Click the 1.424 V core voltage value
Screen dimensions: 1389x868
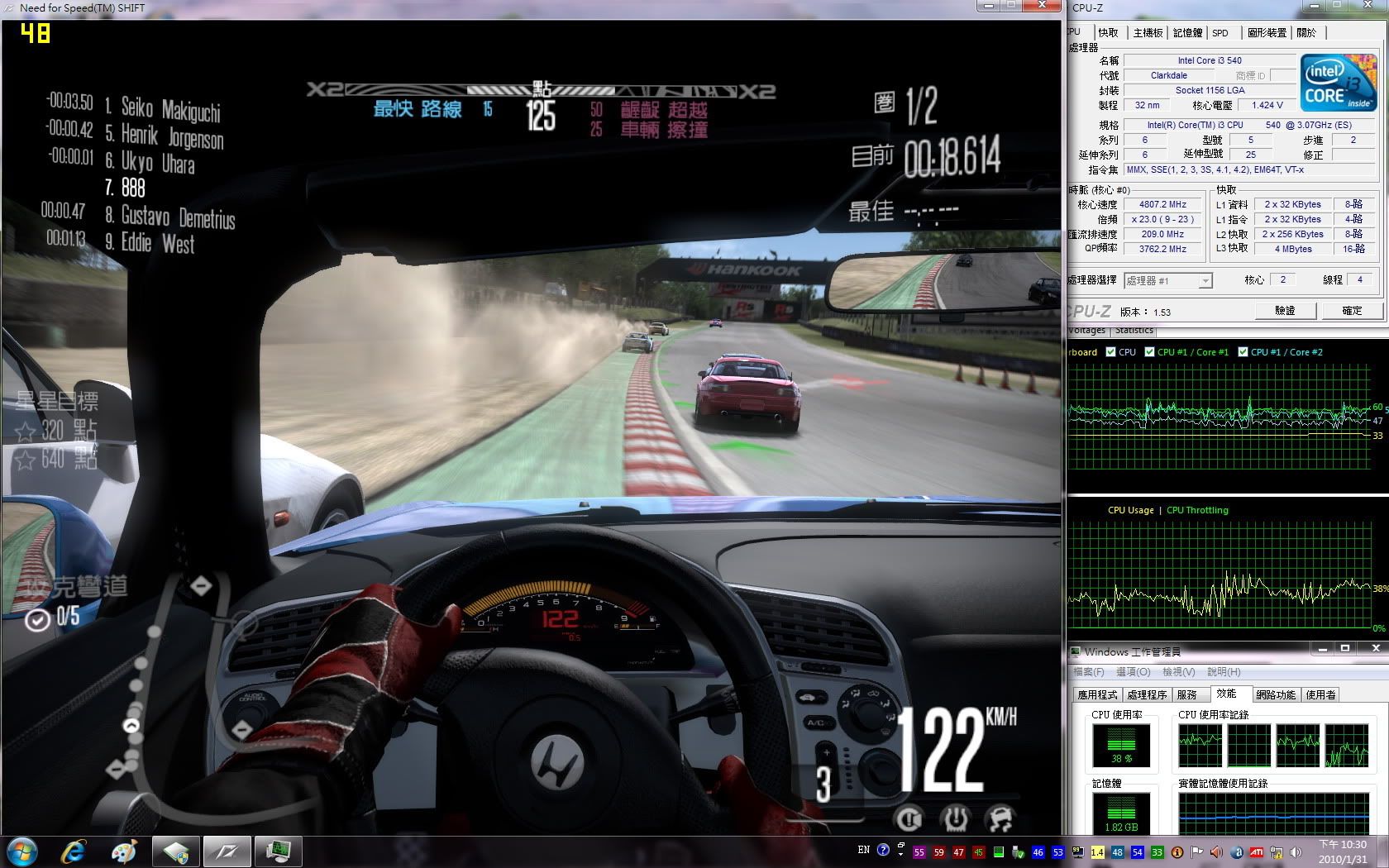(1267, 105)
